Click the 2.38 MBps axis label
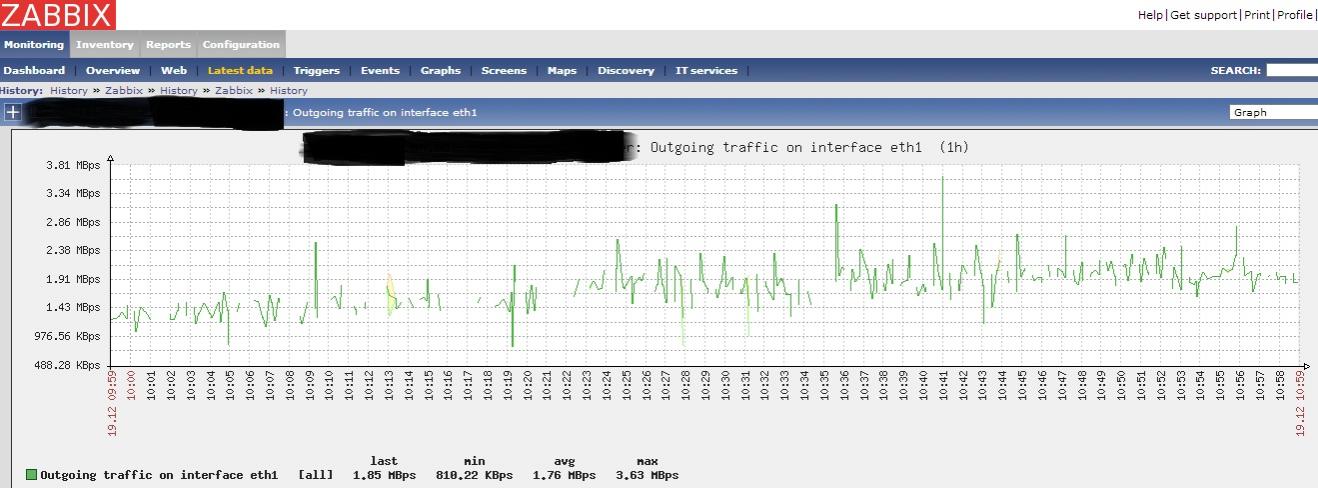 [x=73, y=250]
